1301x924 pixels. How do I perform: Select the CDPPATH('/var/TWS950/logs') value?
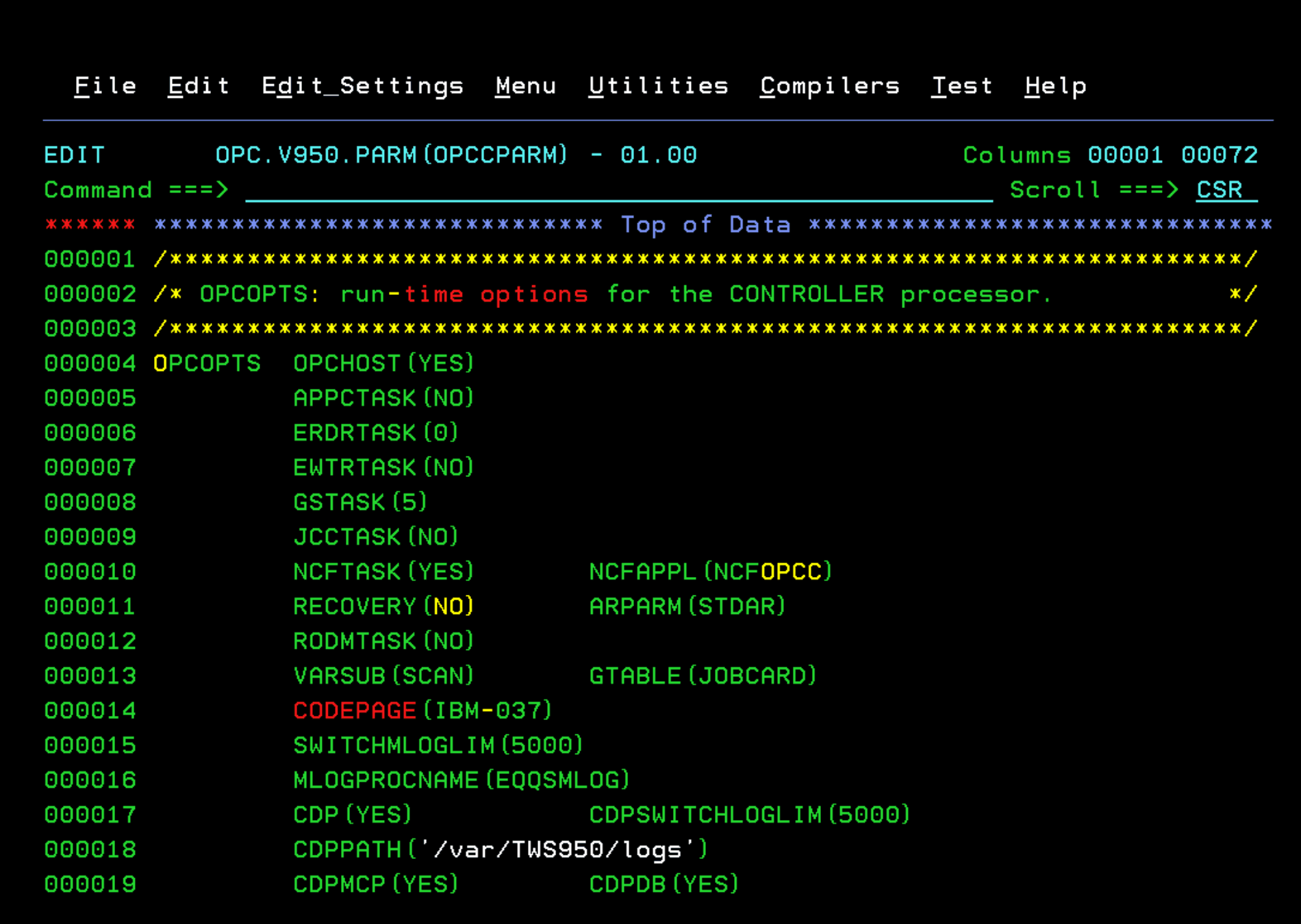(500, 849)
